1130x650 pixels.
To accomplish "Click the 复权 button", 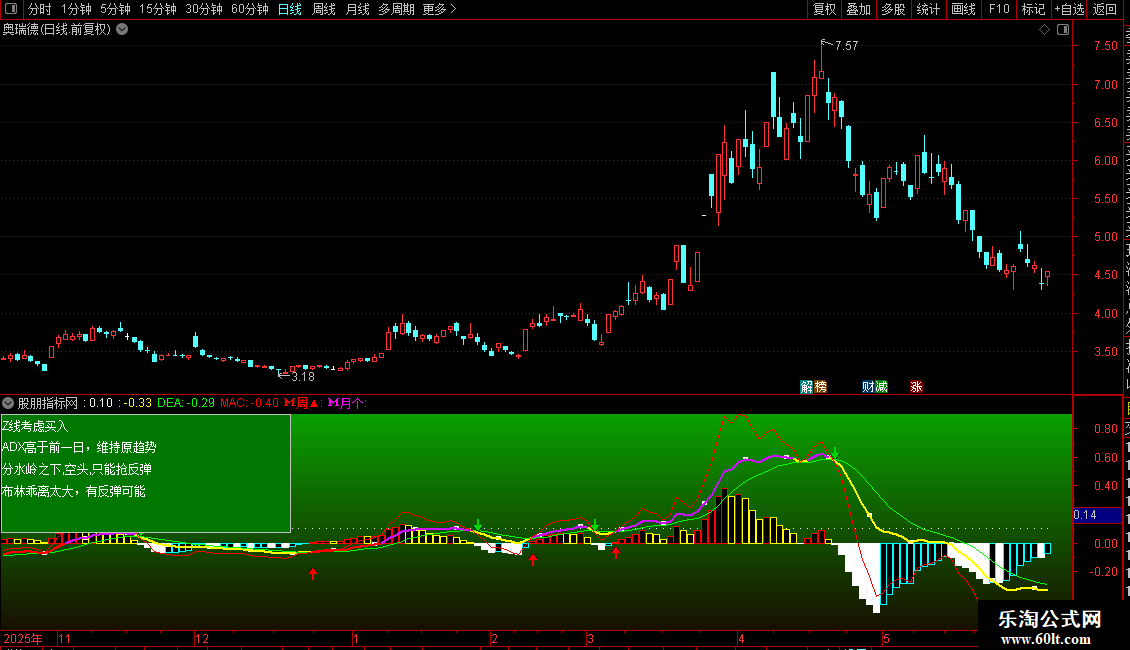I will 824,9.
